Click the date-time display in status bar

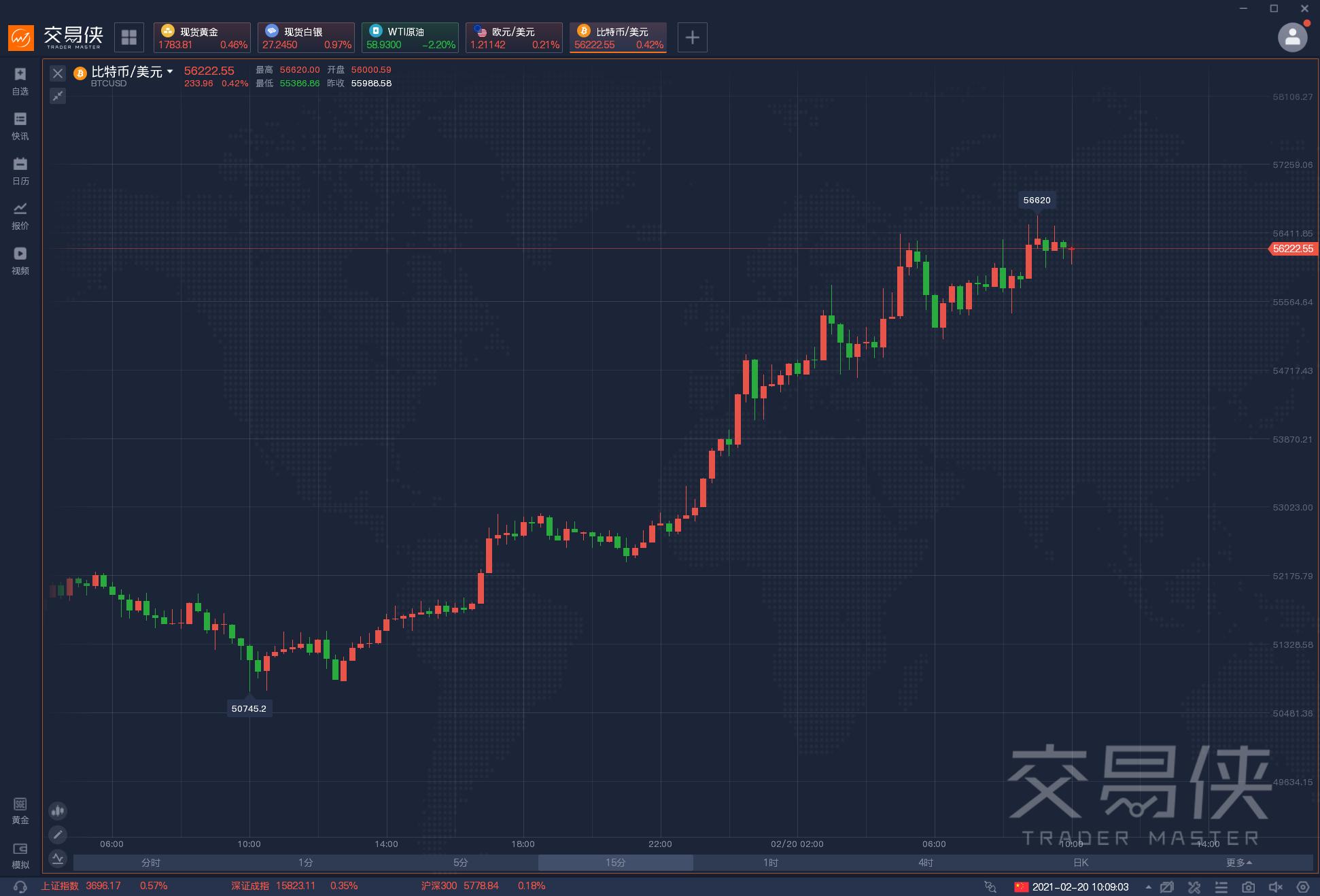click(x=1080, y=886)
